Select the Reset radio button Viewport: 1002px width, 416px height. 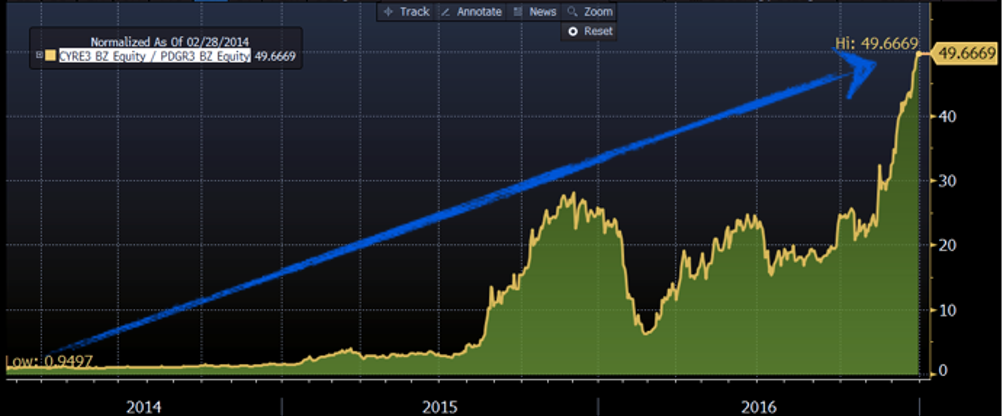tap(573, 32)
